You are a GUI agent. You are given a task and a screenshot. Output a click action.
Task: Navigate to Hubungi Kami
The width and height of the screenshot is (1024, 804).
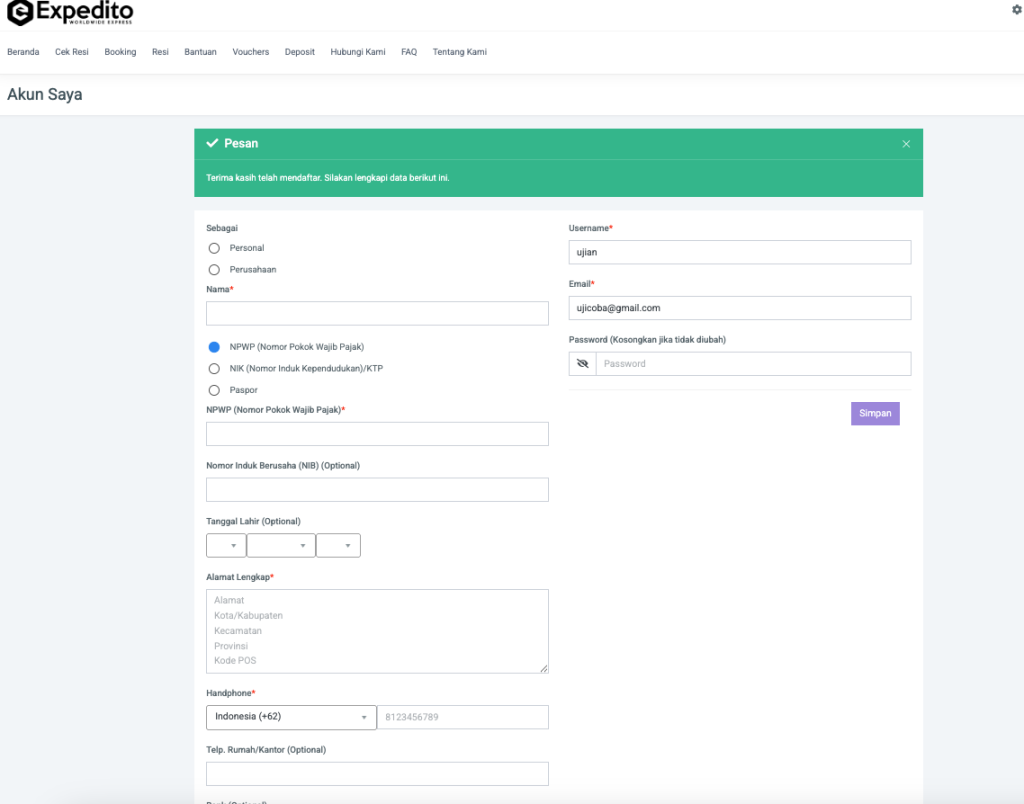(x=358, y=52)
